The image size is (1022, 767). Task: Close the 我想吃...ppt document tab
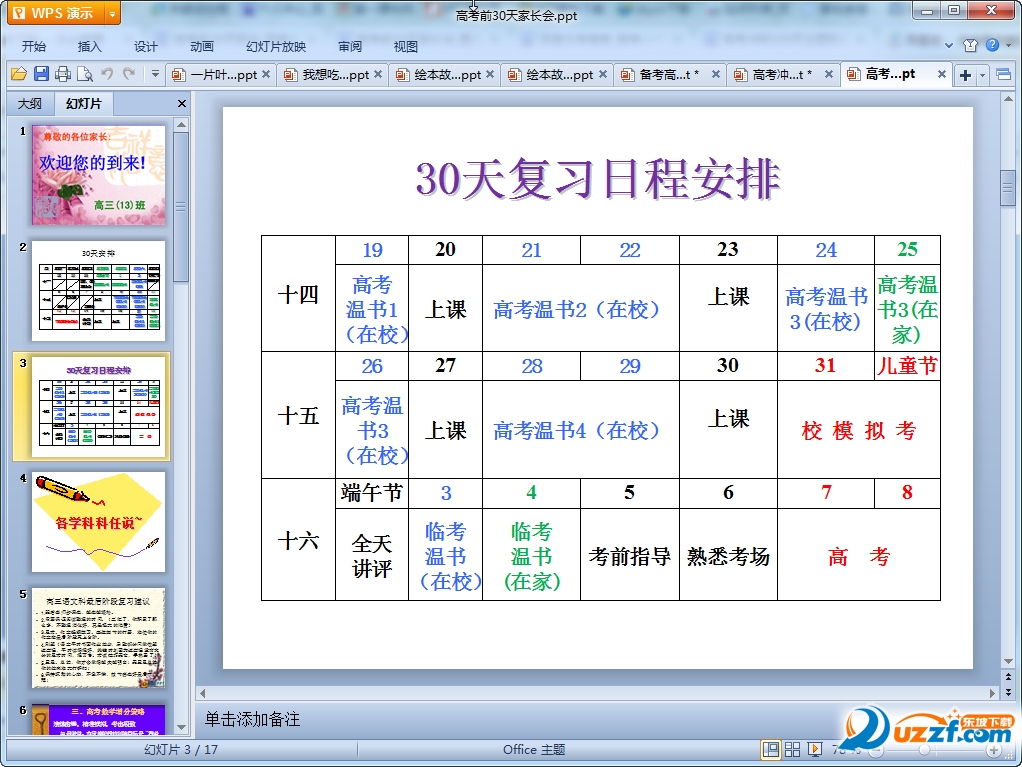pos(377,74)
